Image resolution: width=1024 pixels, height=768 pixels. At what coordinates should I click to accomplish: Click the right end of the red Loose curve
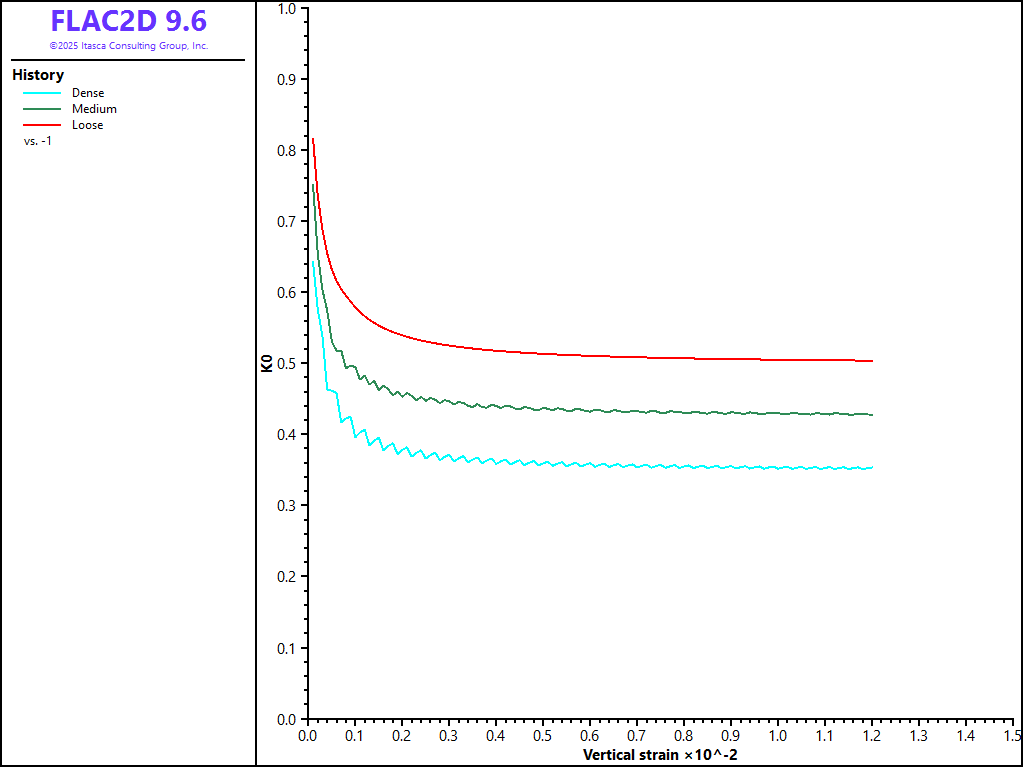pyautogui.click(x=872, y=361)
